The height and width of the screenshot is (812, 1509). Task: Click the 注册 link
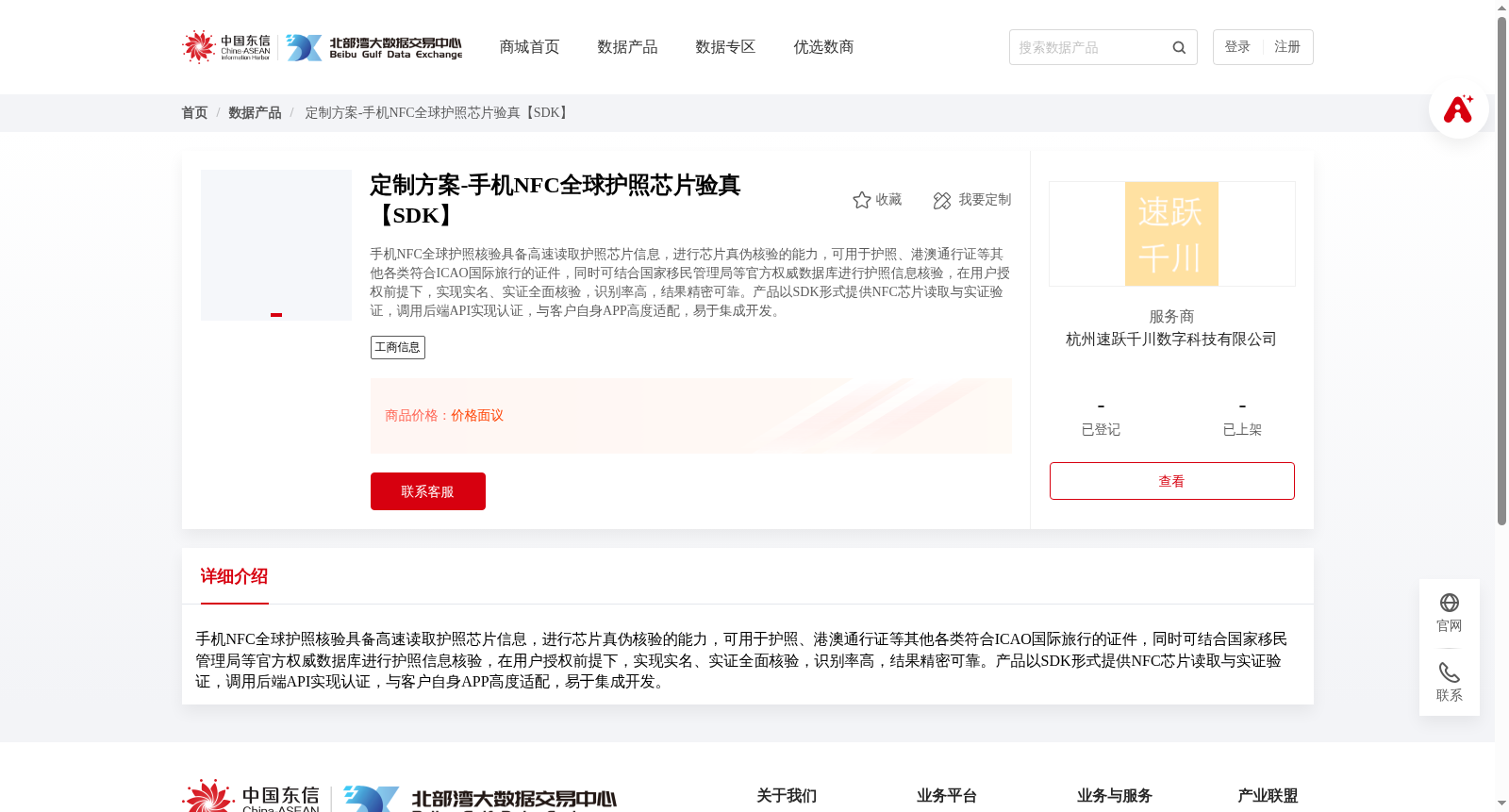click(1287, 47)
